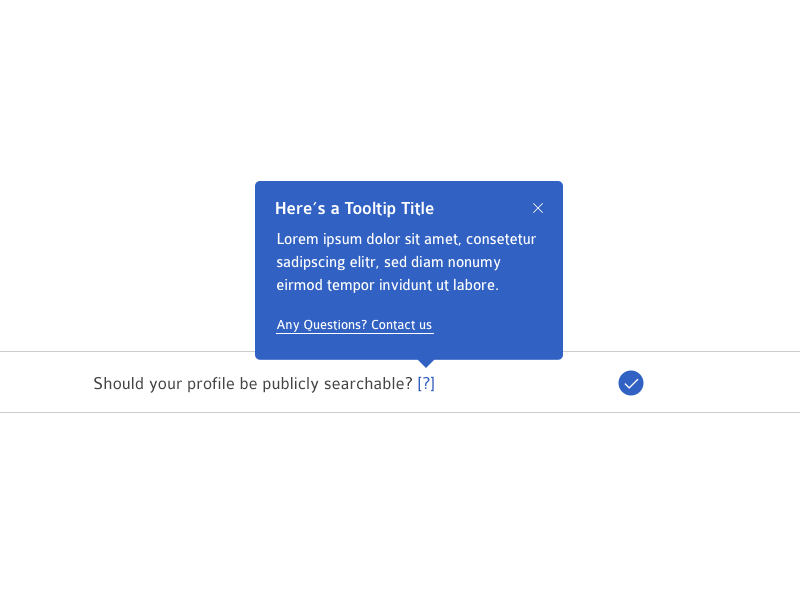Click the "Should your profile be publicly searchable?" label
800x600 pixels.
coord(253,383)
